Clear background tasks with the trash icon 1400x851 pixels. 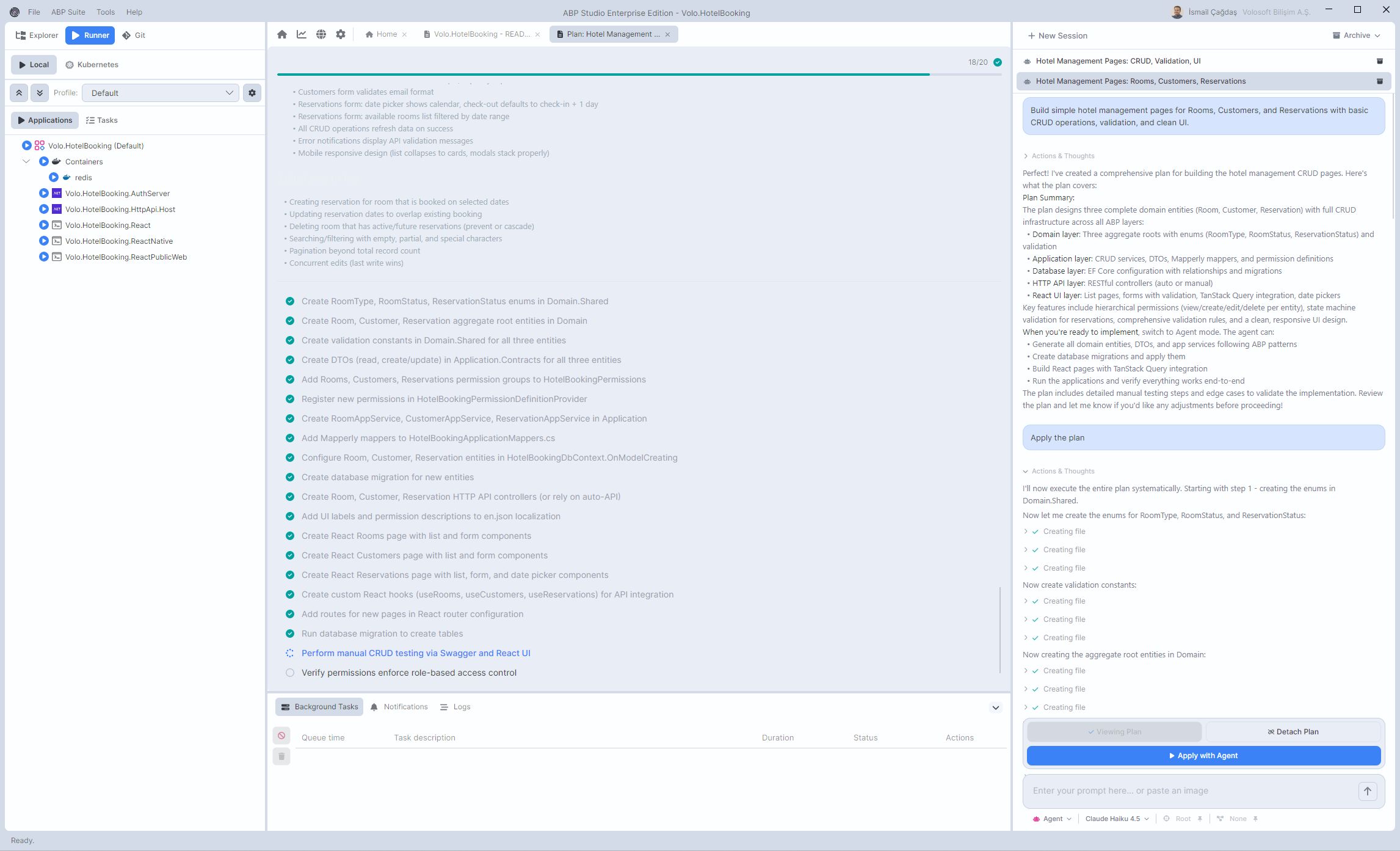[281, 756]
